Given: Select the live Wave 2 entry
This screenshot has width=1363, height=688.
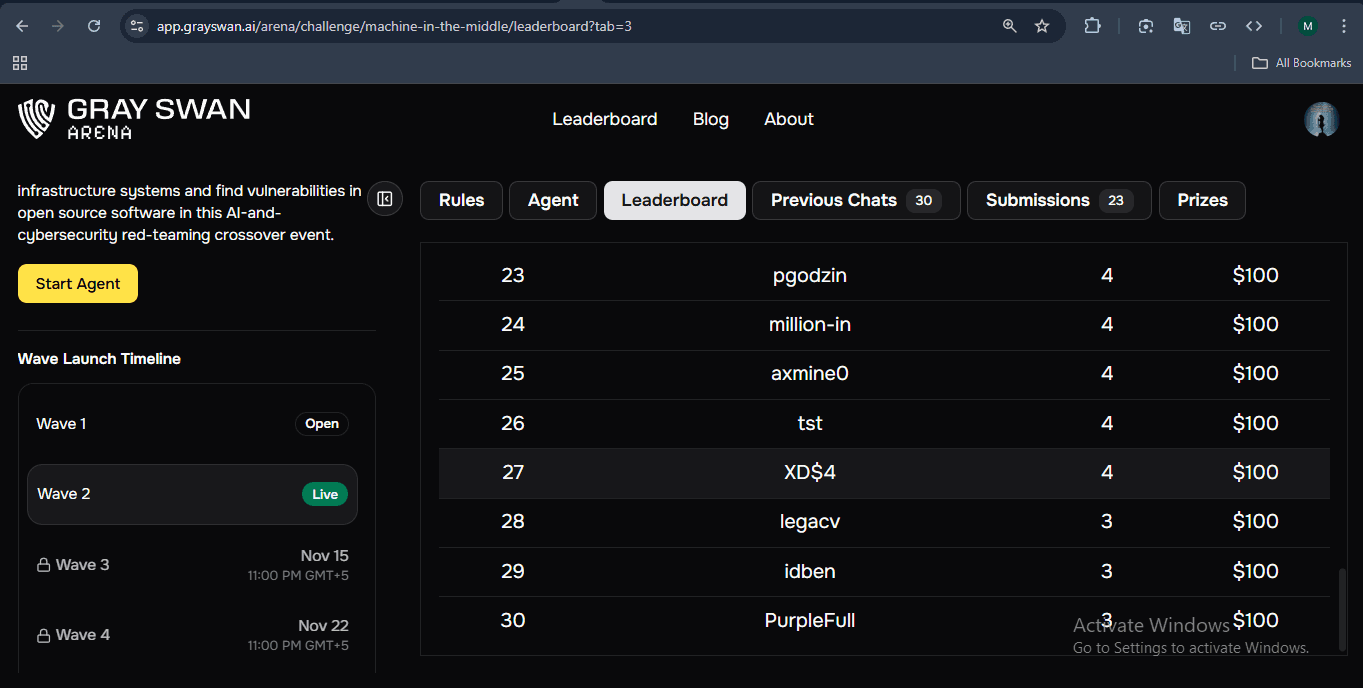Looking at the screenshot, I should pos(192,494).
